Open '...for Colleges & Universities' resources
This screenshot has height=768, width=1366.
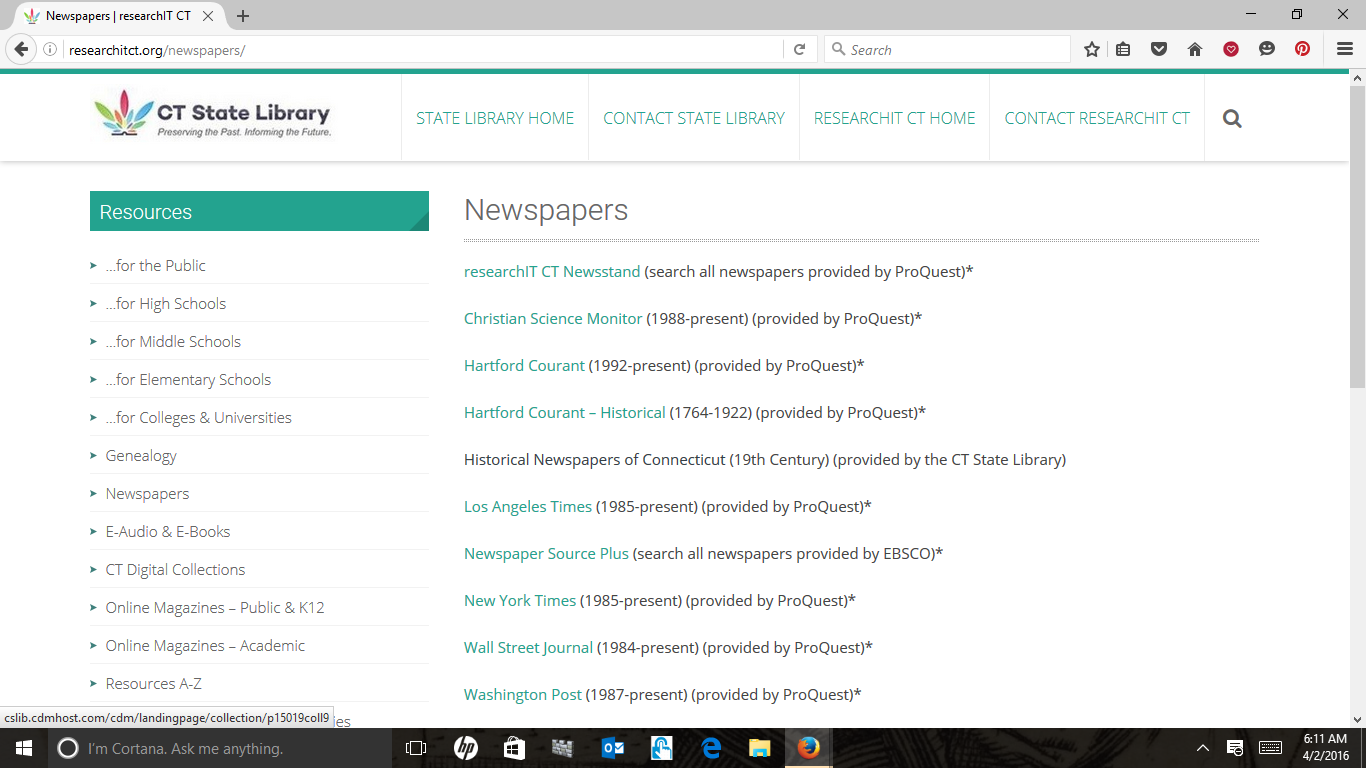coord(198,417)
